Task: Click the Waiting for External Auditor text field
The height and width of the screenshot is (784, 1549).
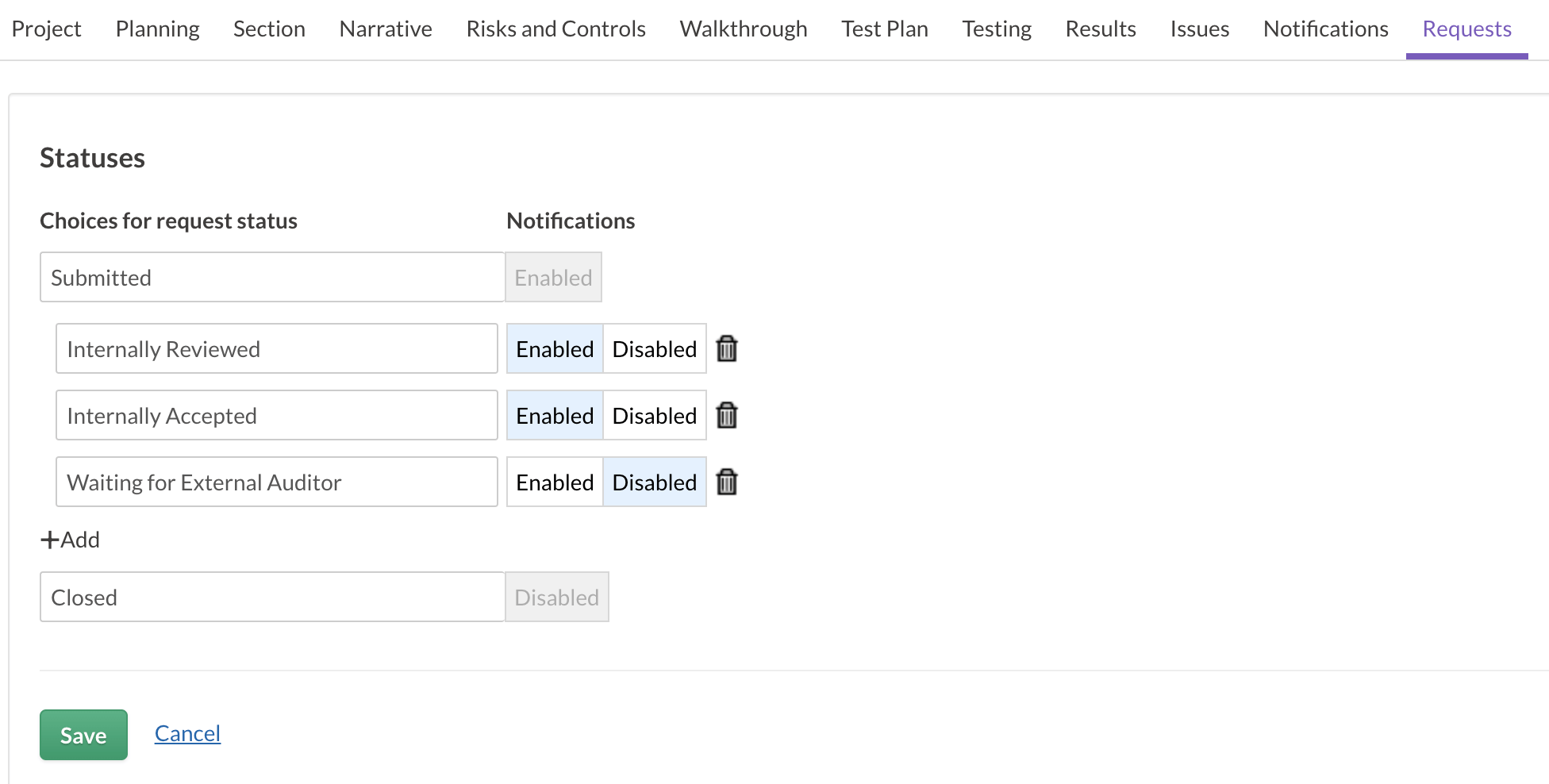Action: click(276, 482)
